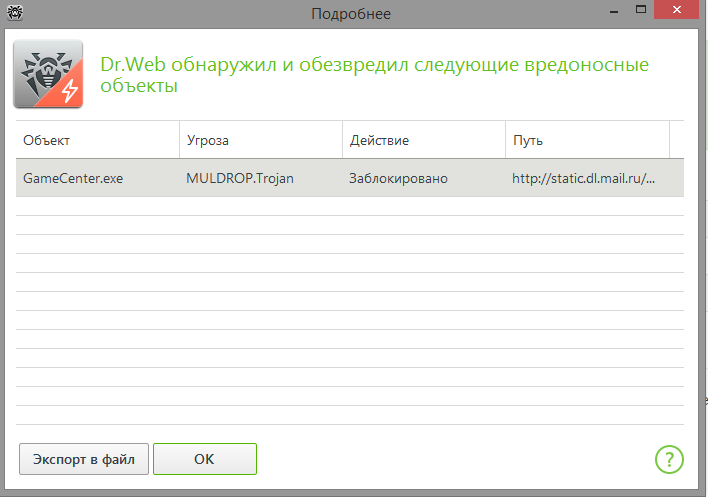Sort by the Путь column header
The height and width of the screenshot is (497, 708).
pos(587,140)
